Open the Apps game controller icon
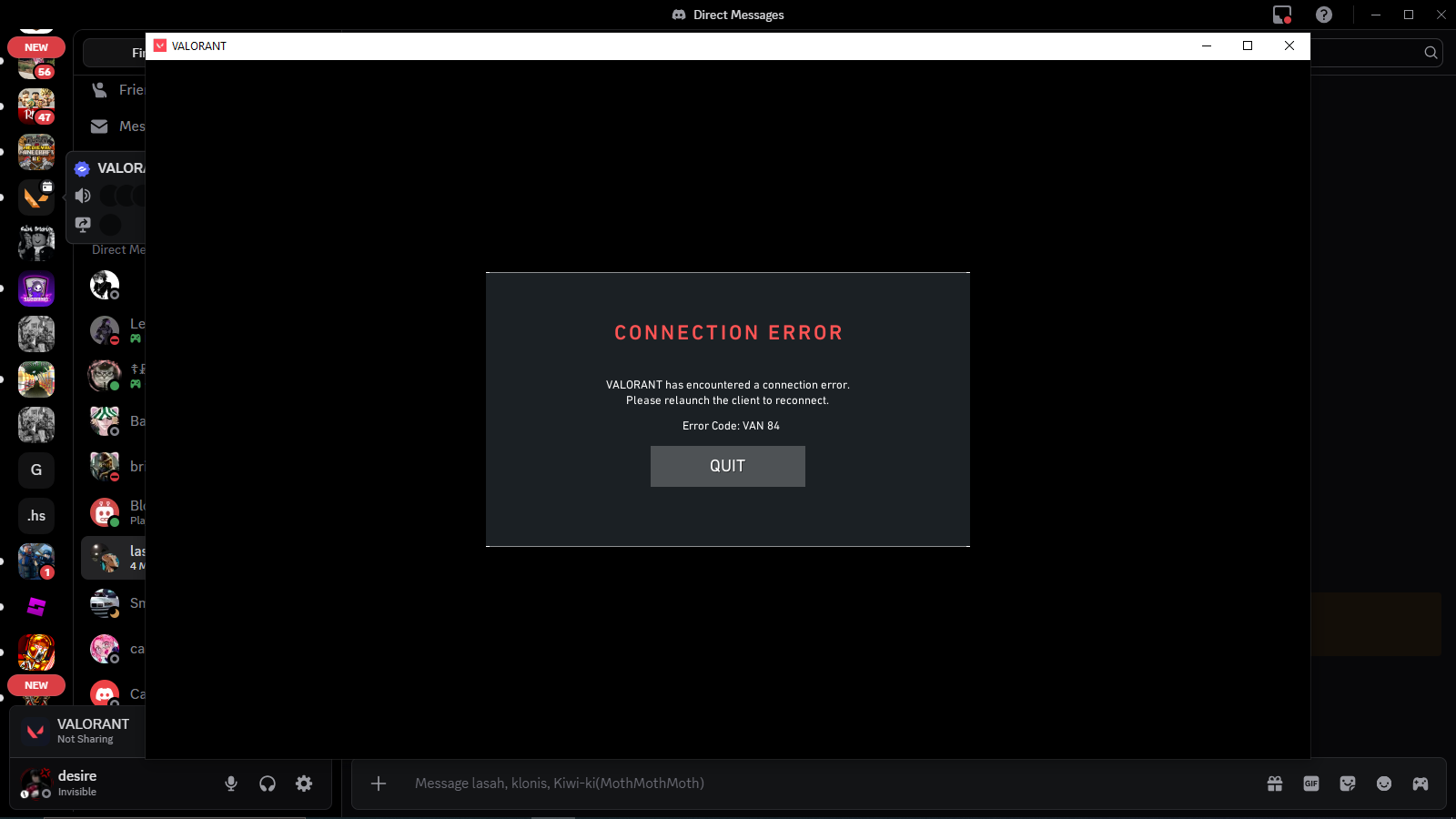Viewport: 1456px width, 819px height. pyautogui.click(x=1421, y=784)
